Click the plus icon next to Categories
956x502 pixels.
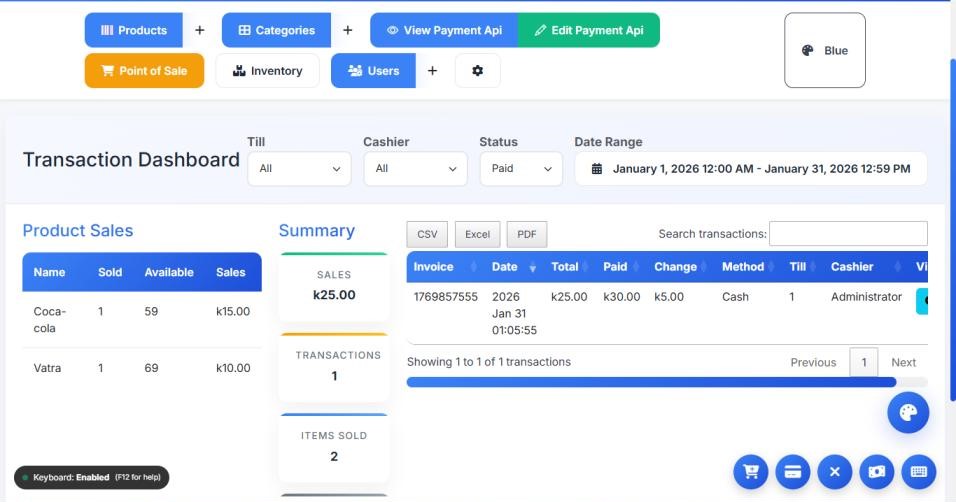(347, 30)
